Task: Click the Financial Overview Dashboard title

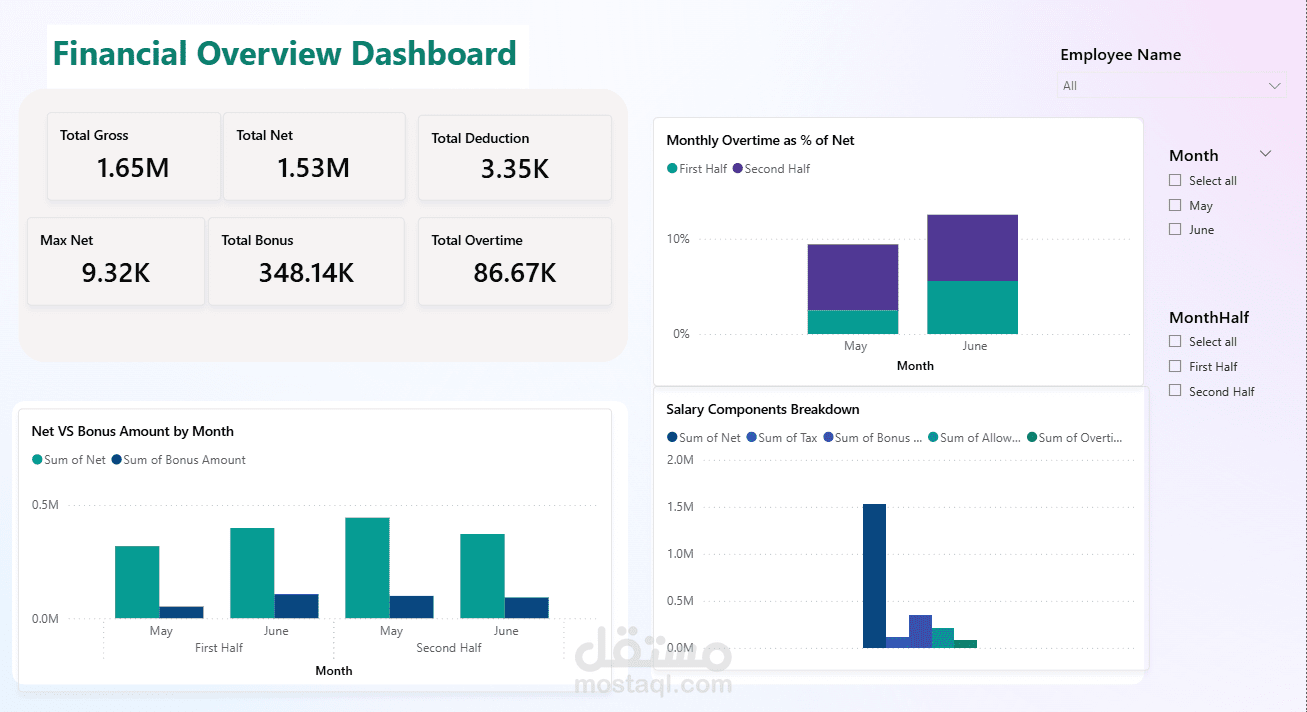Action: pyautogui.click(x=285, y=54)
